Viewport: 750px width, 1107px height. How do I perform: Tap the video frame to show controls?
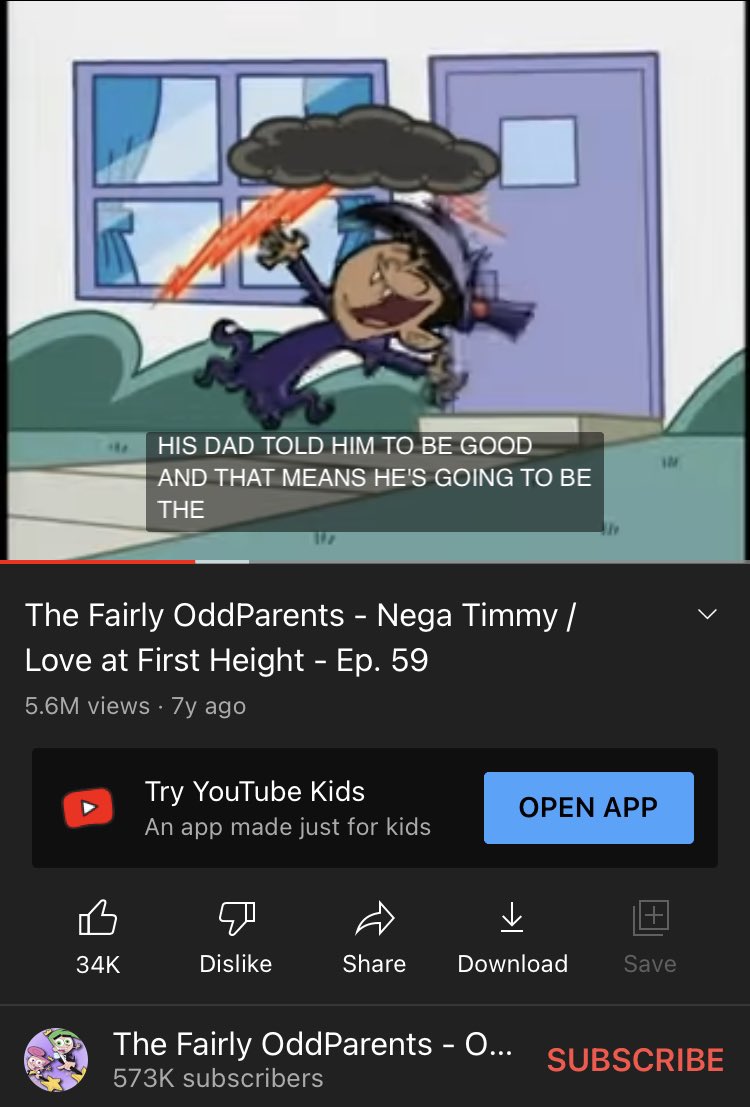tap(375, 280)
